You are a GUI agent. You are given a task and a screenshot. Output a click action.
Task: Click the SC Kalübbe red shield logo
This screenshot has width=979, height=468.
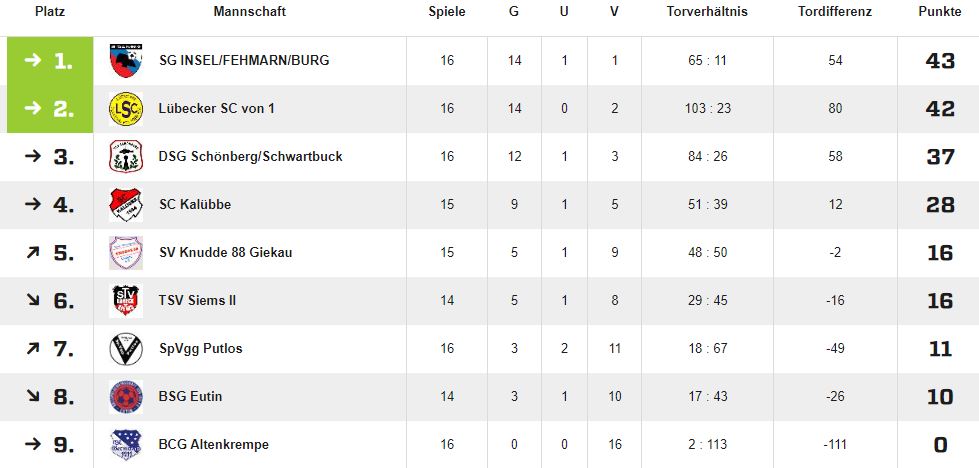point(125,205)
